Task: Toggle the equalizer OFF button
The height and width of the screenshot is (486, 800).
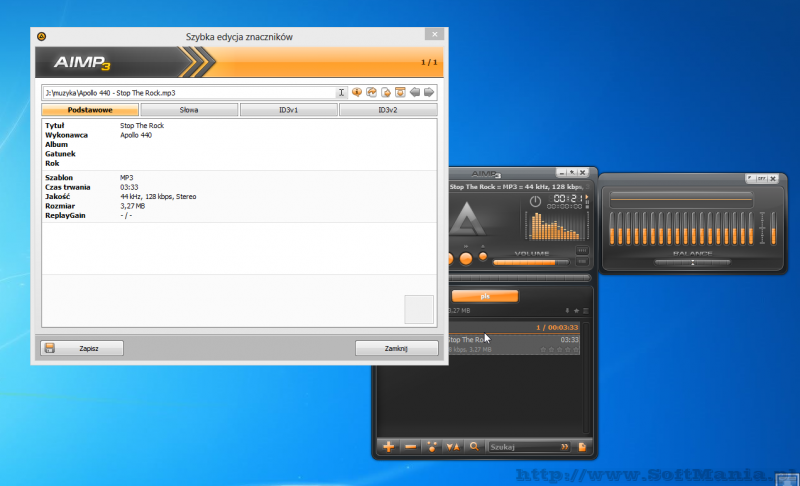Action: coord(761,178)
